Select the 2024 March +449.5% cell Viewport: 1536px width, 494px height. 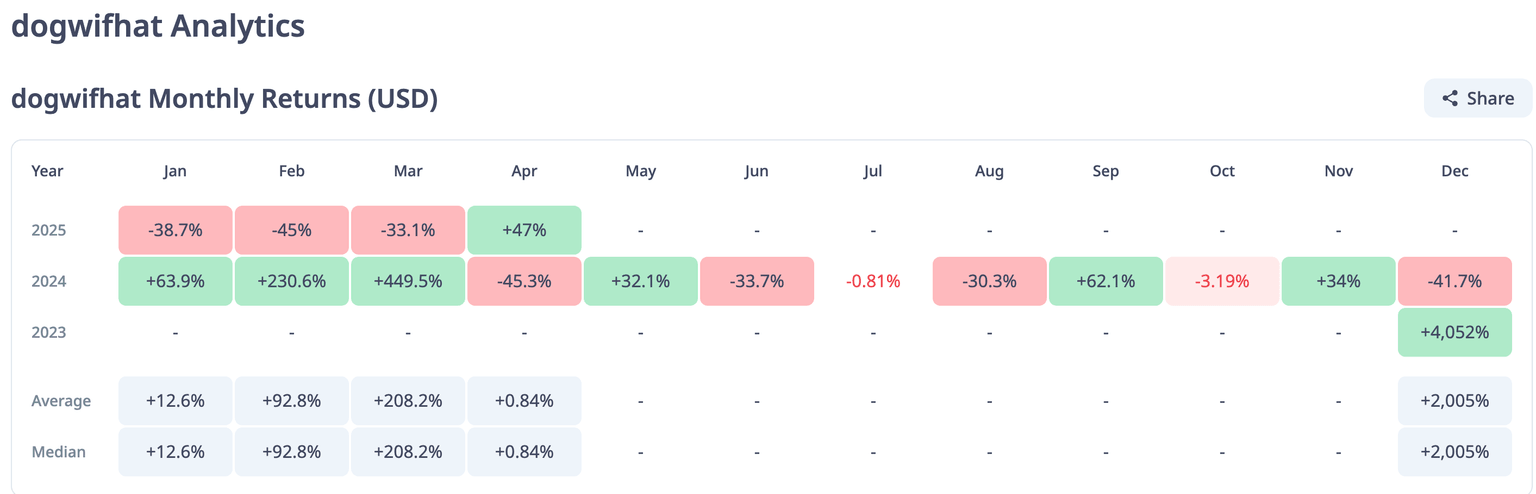pyautogui.click(x=408, y=281)
